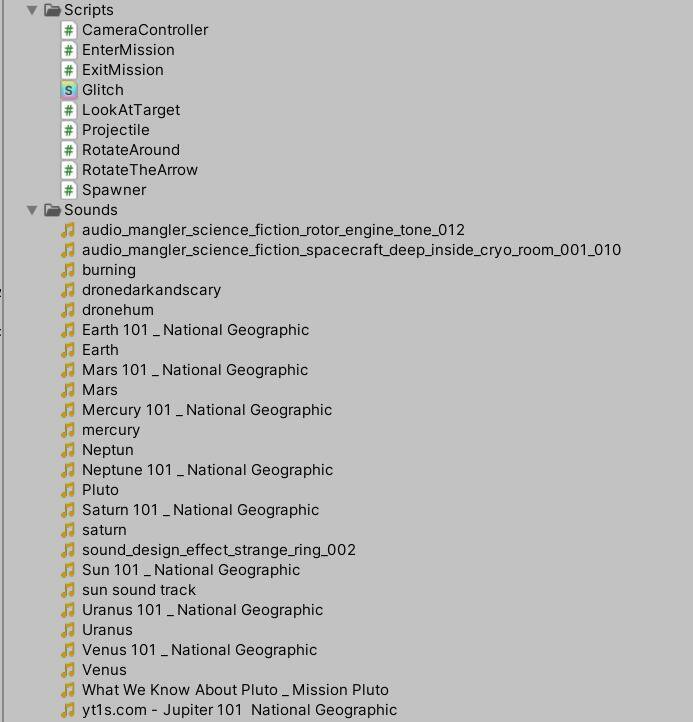Select the Sounds folder label
This screenshot has height=722, width=693.
click(x=91, y=210)
